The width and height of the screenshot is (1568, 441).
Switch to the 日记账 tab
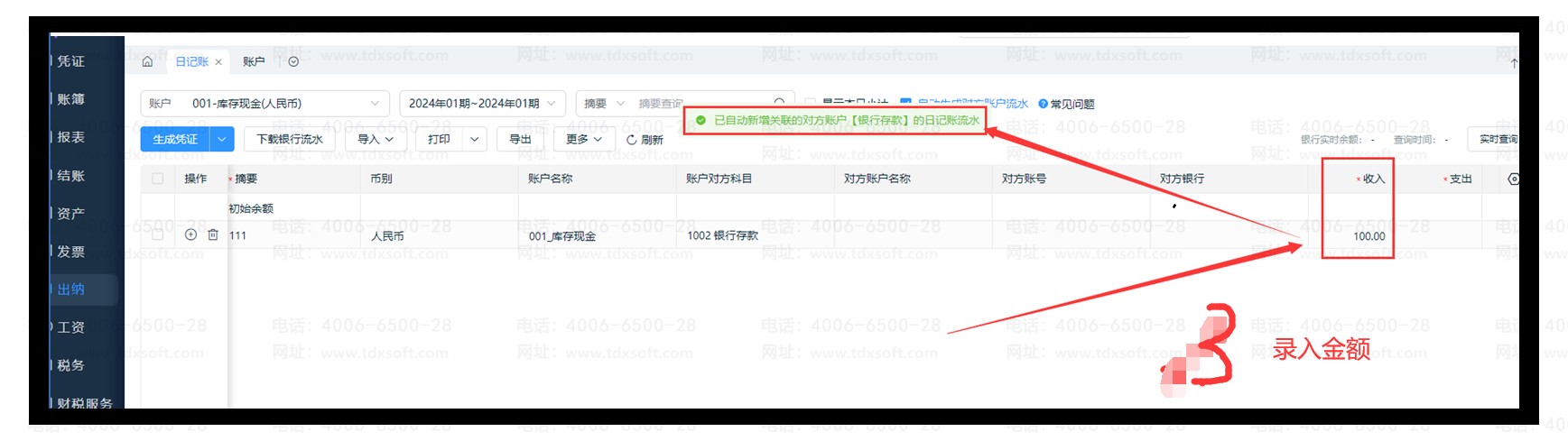(x=191, y=61)
